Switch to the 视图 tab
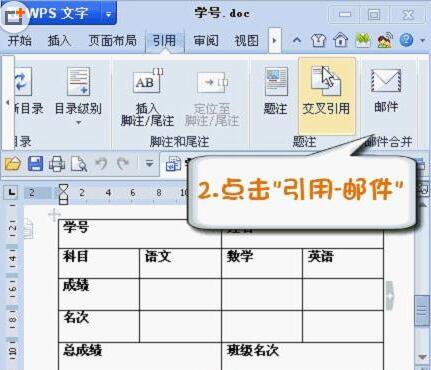 click(246, 41)
